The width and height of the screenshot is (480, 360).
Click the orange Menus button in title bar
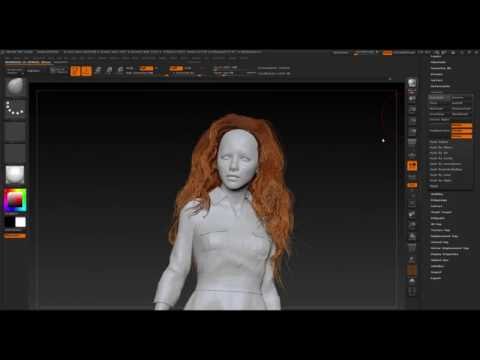(x=387, y=53)
